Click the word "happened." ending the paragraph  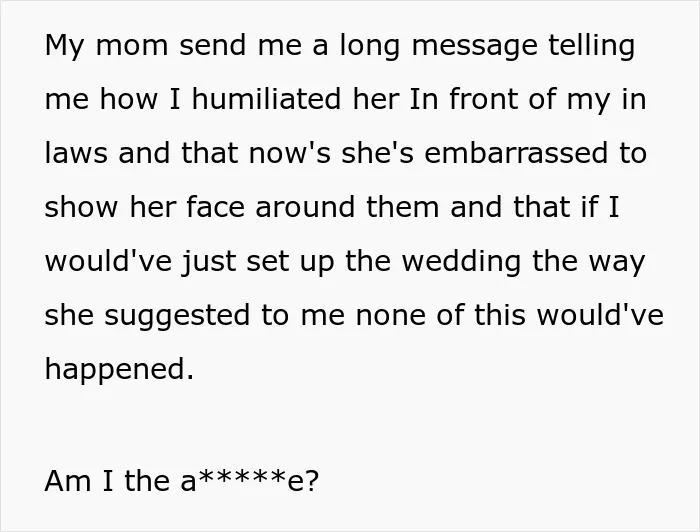(120, 370)
